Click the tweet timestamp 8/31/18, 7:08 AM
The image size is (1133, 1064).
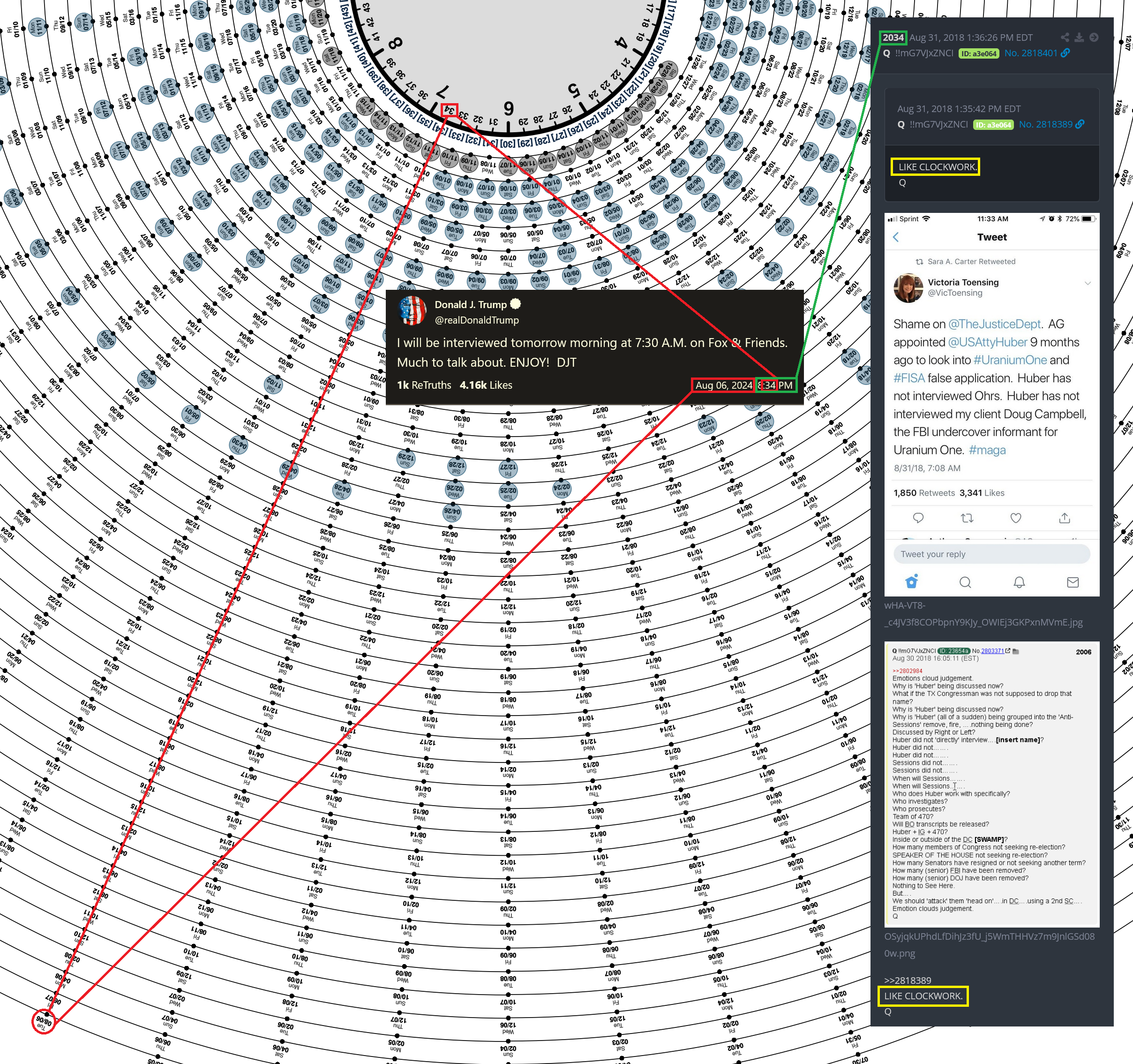927,468
